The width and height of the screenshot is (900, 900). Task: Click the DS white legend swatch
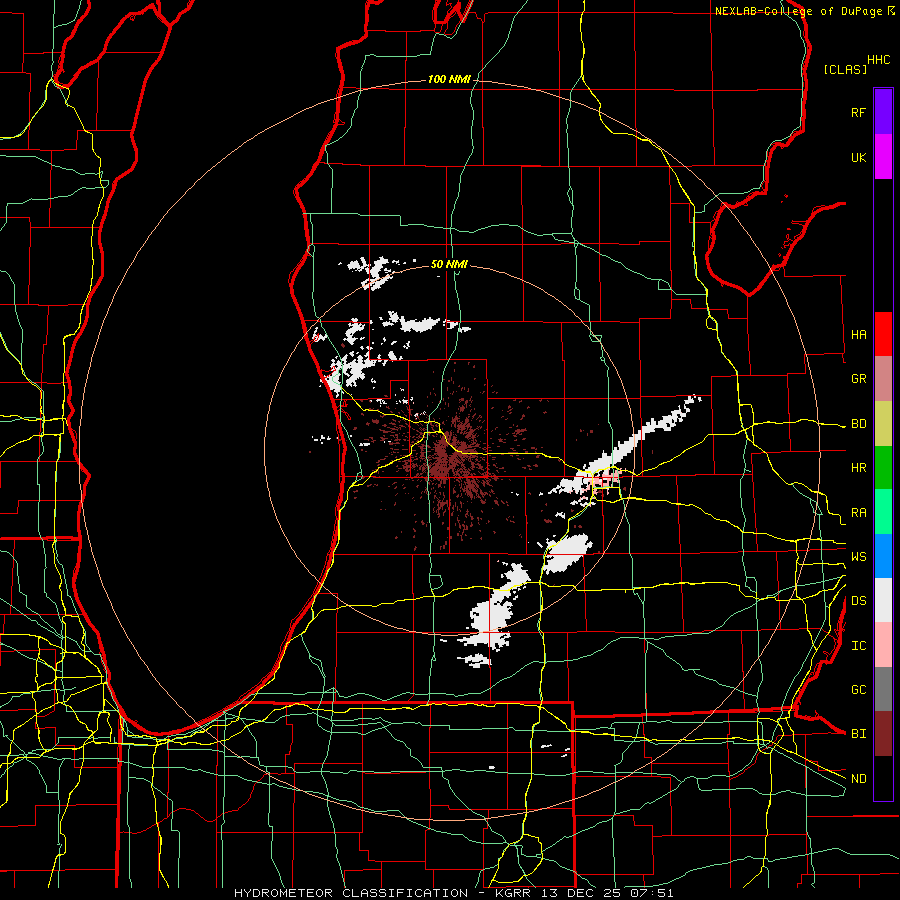(883, 600)
